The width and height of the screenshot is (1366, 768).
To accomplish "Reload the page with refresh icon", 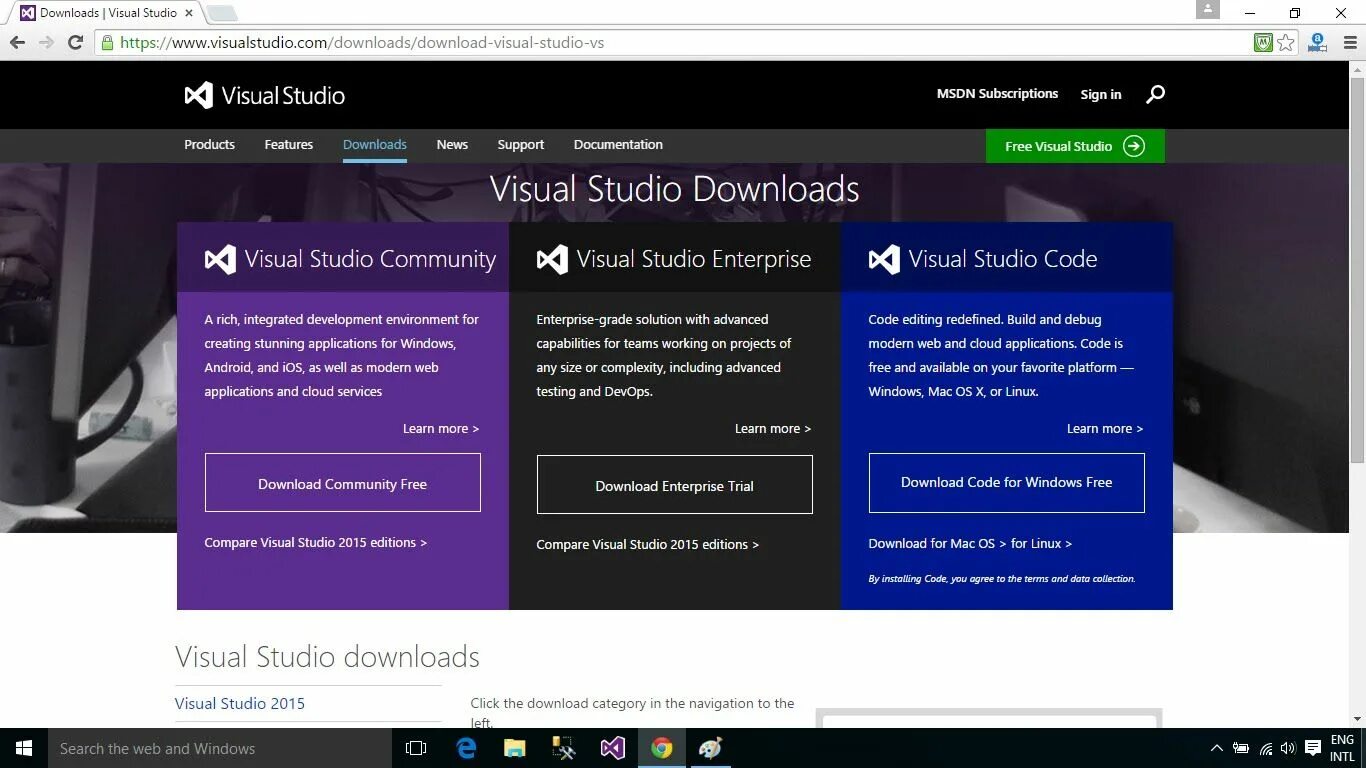I will [75, 42].
